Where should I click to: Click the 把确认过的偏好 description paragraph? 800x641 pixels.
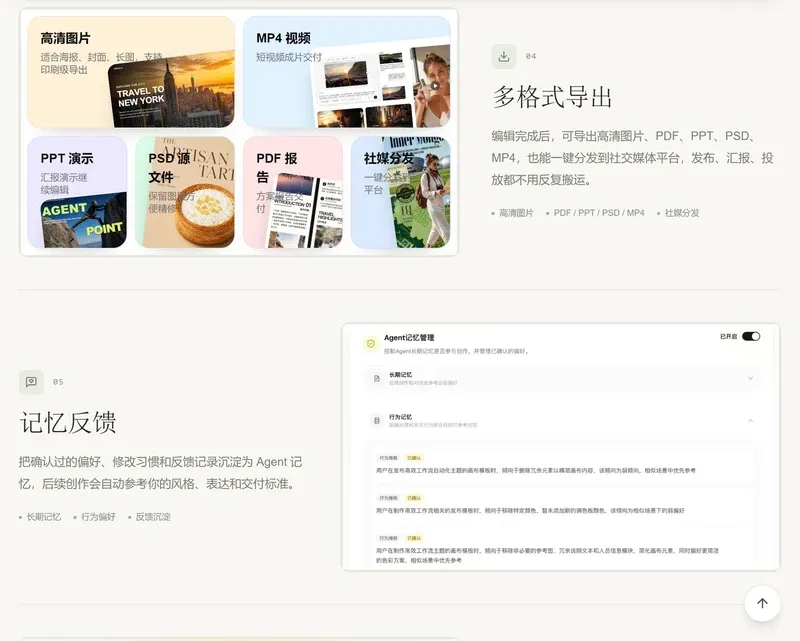160,473
